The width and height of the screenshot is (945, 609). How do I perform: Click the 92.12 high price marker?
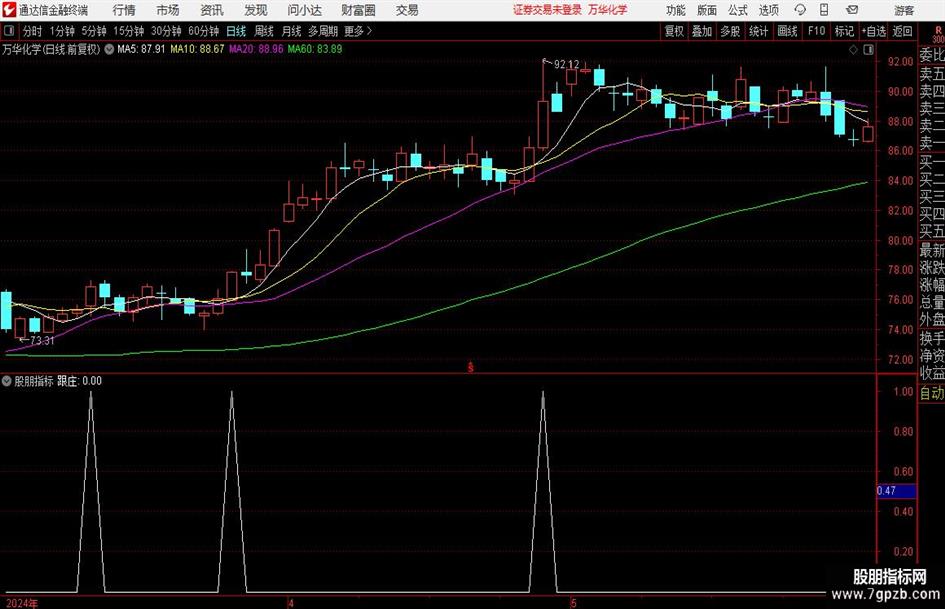pyautogui.click(x=567, y=65)
